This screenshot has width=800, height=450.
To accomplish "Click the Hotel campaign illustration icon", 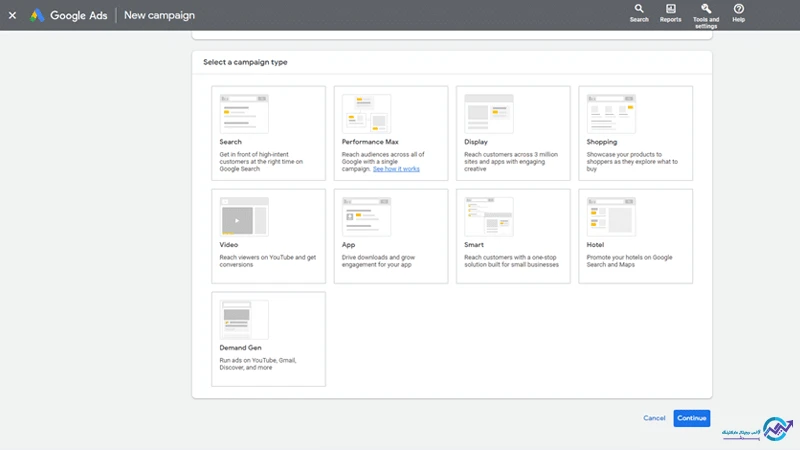I will pyautogui.click(x=611, y=216).
